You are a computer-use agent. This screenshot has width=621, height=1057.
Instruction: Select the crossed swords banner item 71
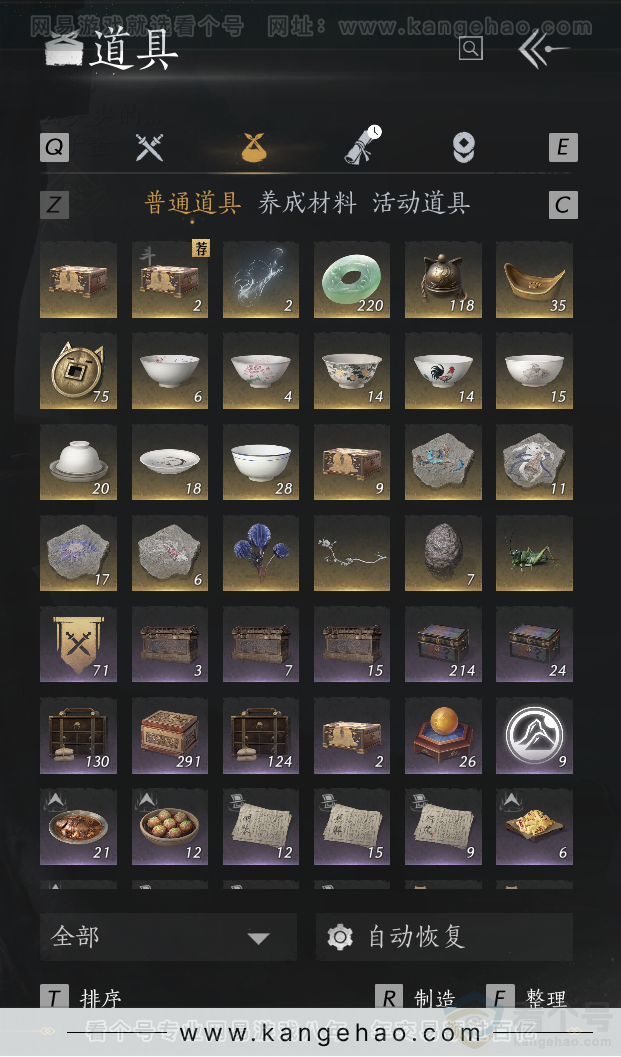coord(78,644)
